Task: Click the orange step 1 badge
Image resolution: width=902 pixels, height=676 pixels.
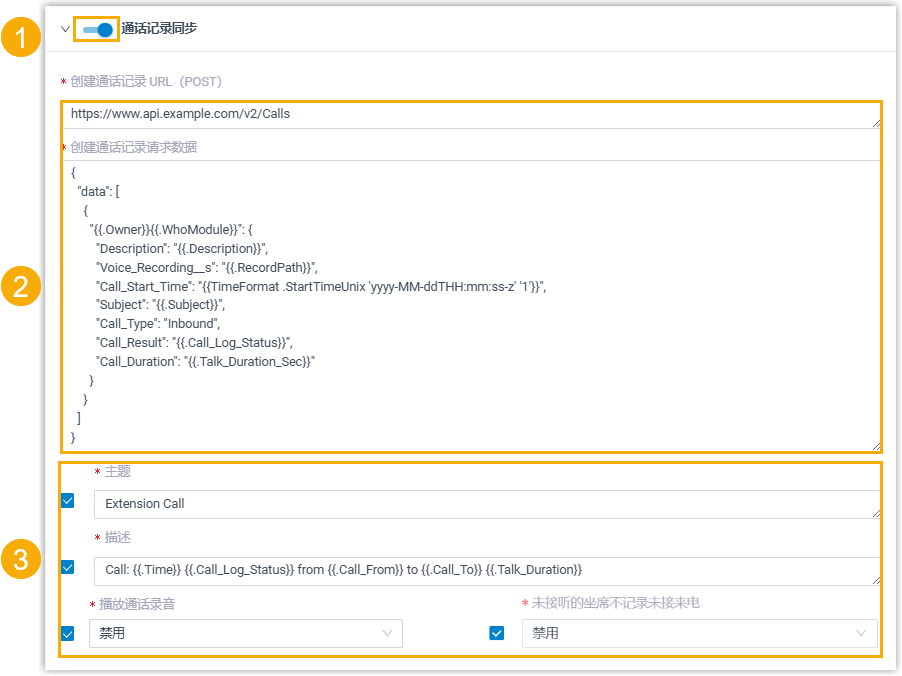Action: tap(20, 38)
